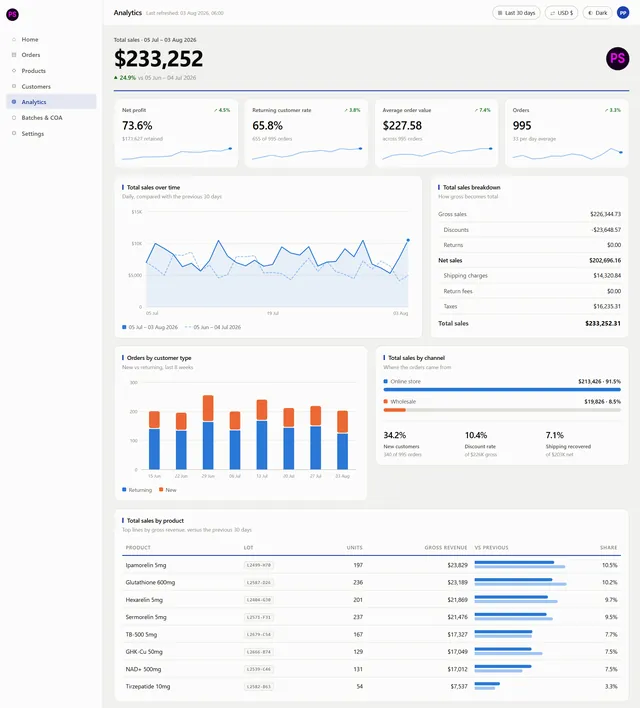Click the half-moon icon in Dark button
This screenshot has height=708, width=640.
pyautogui.click(x=590, y=13)
